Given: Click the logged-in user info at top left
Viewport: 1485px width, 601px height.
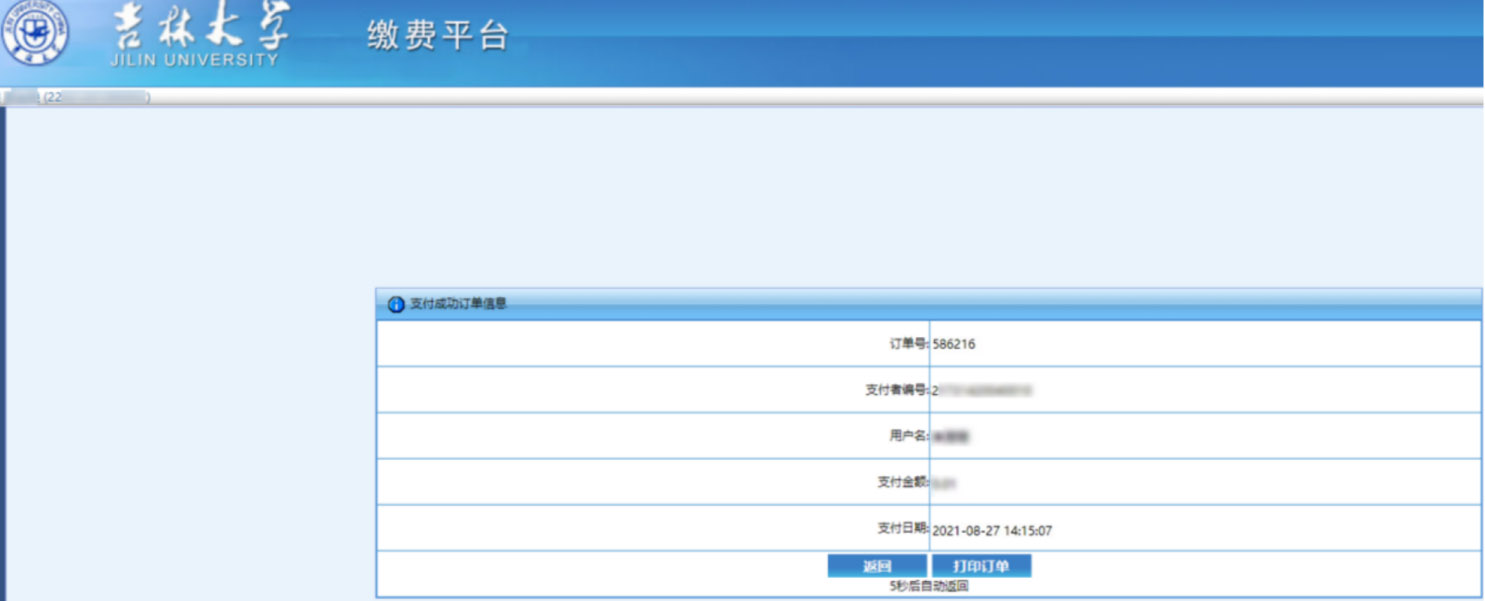Looking at the screenshot, I should 76,97.
